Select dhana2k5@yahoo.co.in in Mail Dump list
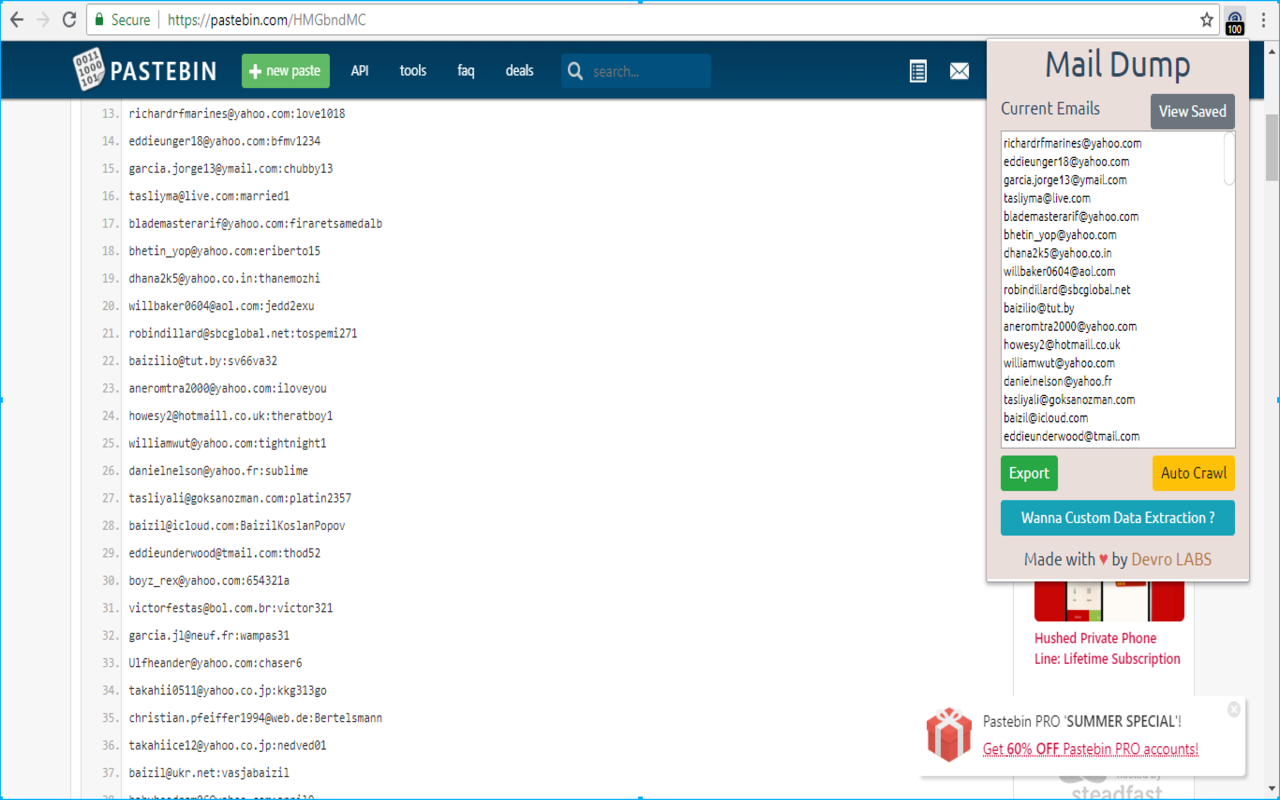 (x=1058, y=253)
